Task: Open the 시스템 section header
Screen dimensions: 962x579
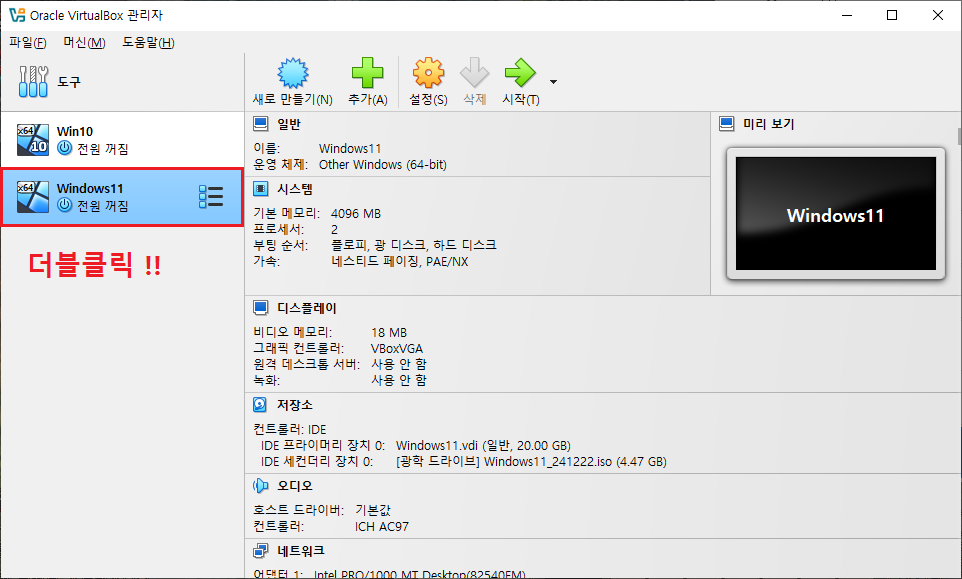Action: point(294,189)
